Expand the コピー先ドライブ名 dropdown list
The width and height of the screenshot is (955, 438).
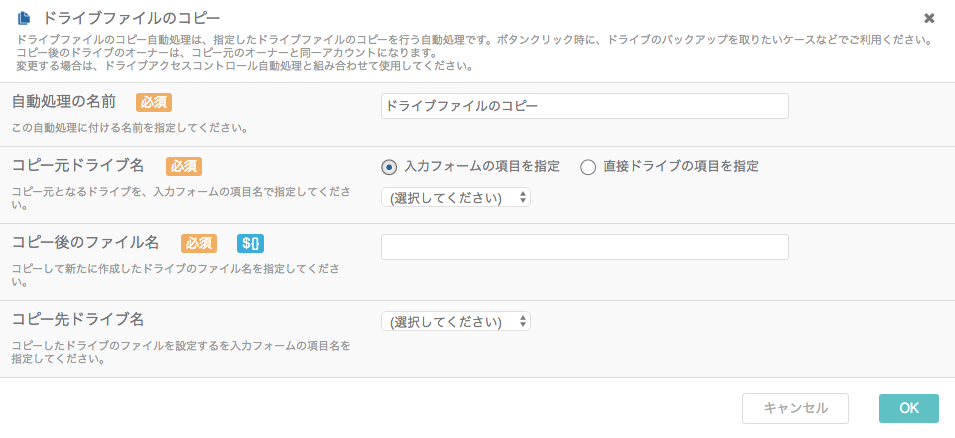(456, 321)
